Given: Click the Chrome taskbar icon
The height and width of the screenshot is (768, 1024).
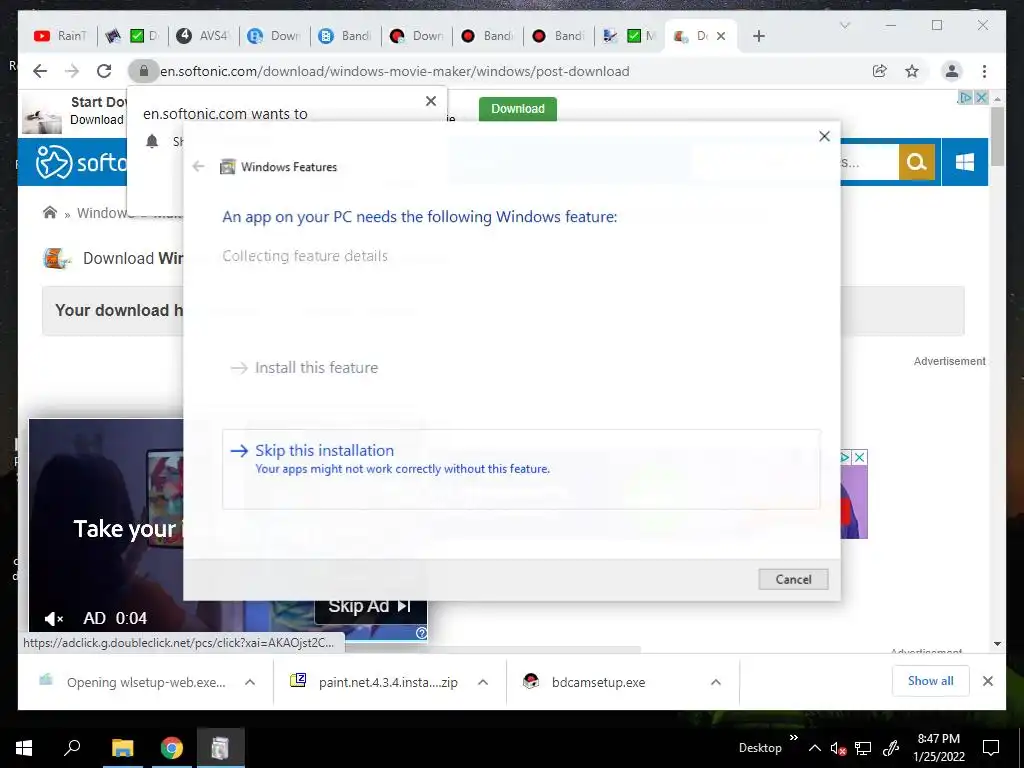Looking at the screenshot, I should (x=172, y=748).
